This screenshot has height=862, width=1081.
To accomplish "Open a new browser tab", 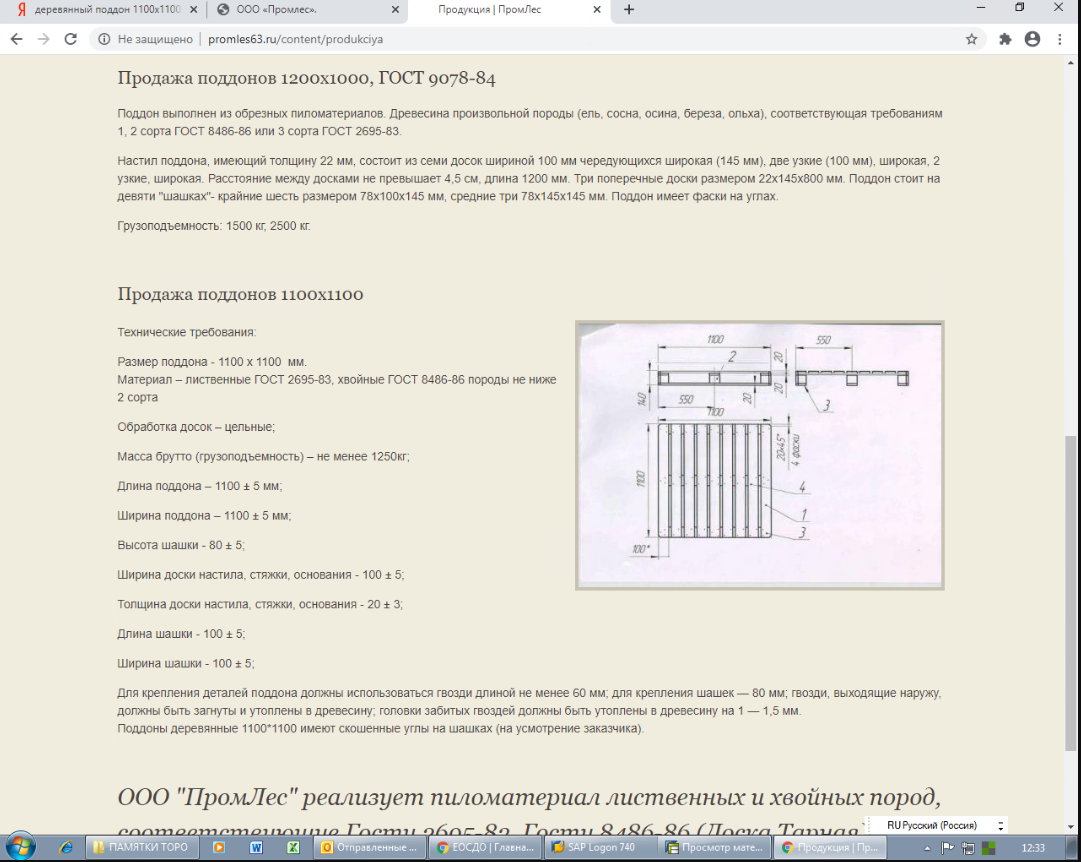I will coord(629,10).
